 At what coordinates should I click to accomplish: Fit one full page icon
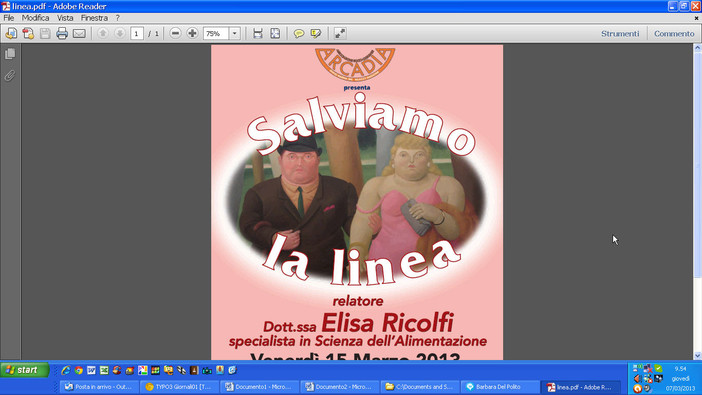point(275,34)
